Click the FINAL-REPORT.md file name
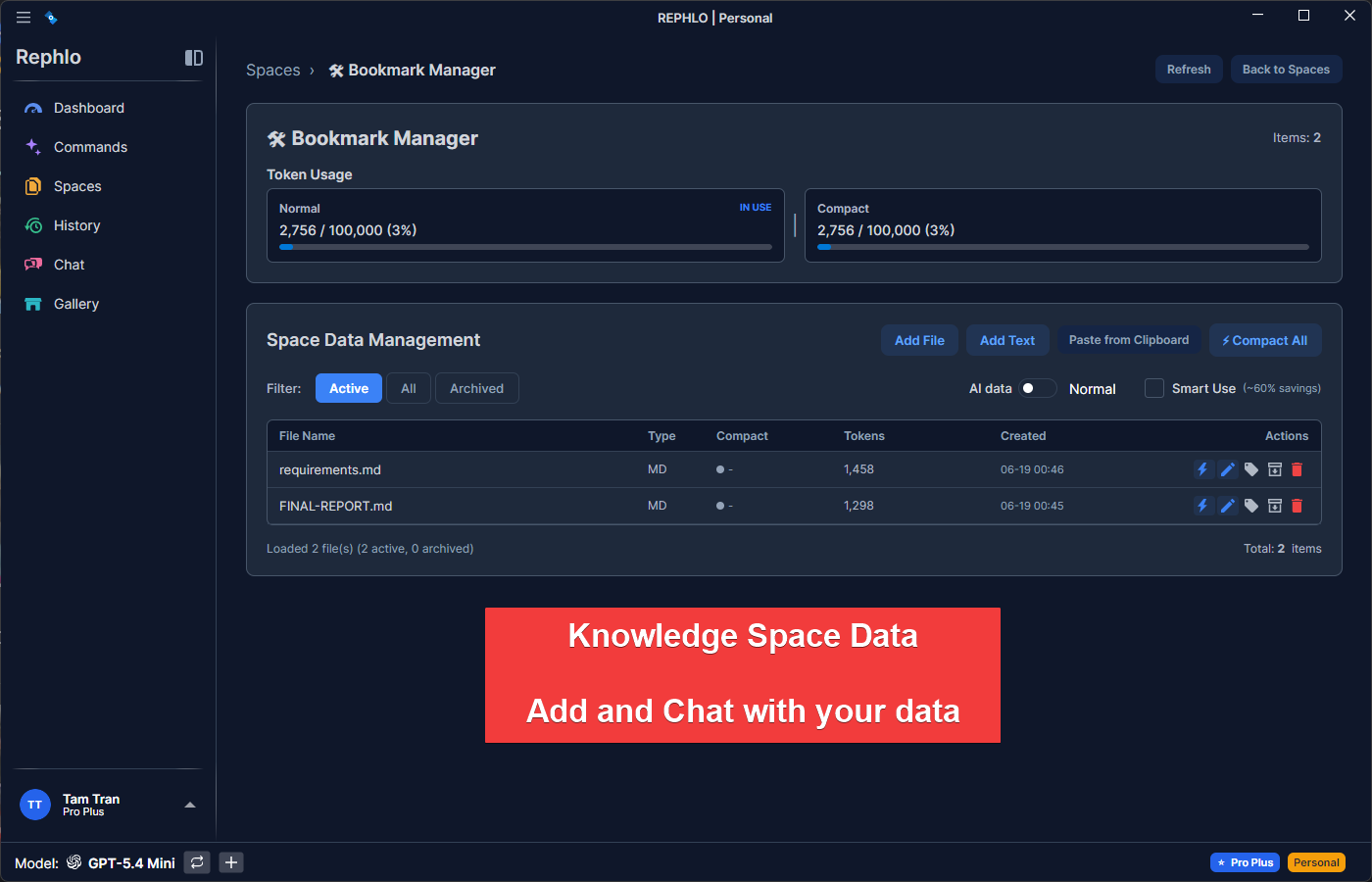1372x882 pixels. pos(336,507)
